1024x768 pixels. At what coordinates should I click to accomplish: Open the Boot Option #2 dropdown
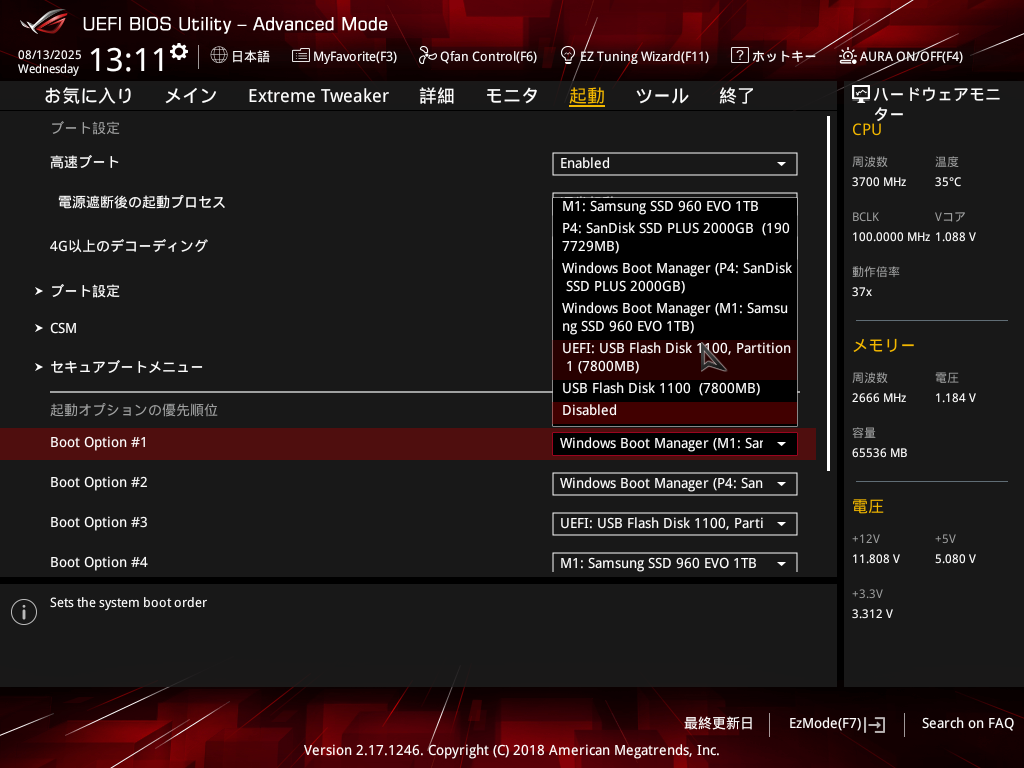(675, 484)
